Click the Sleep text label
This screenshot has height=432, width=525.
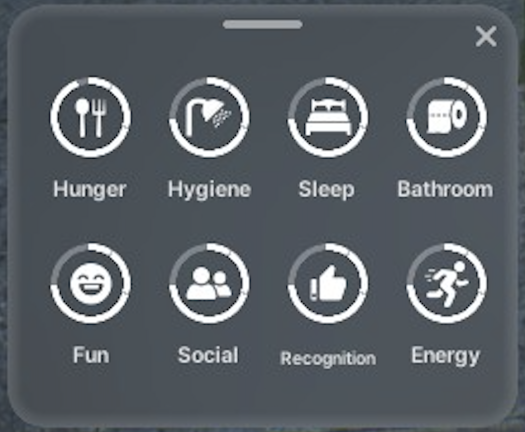point(326,190)
